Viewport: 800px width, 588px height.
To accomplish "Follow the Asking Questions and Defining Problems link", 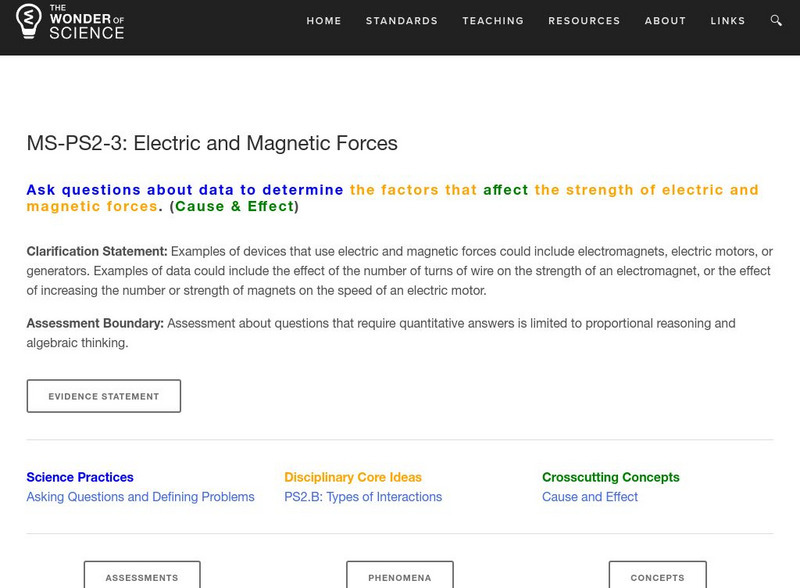I will pyautogui.click(x=140, y=497).
